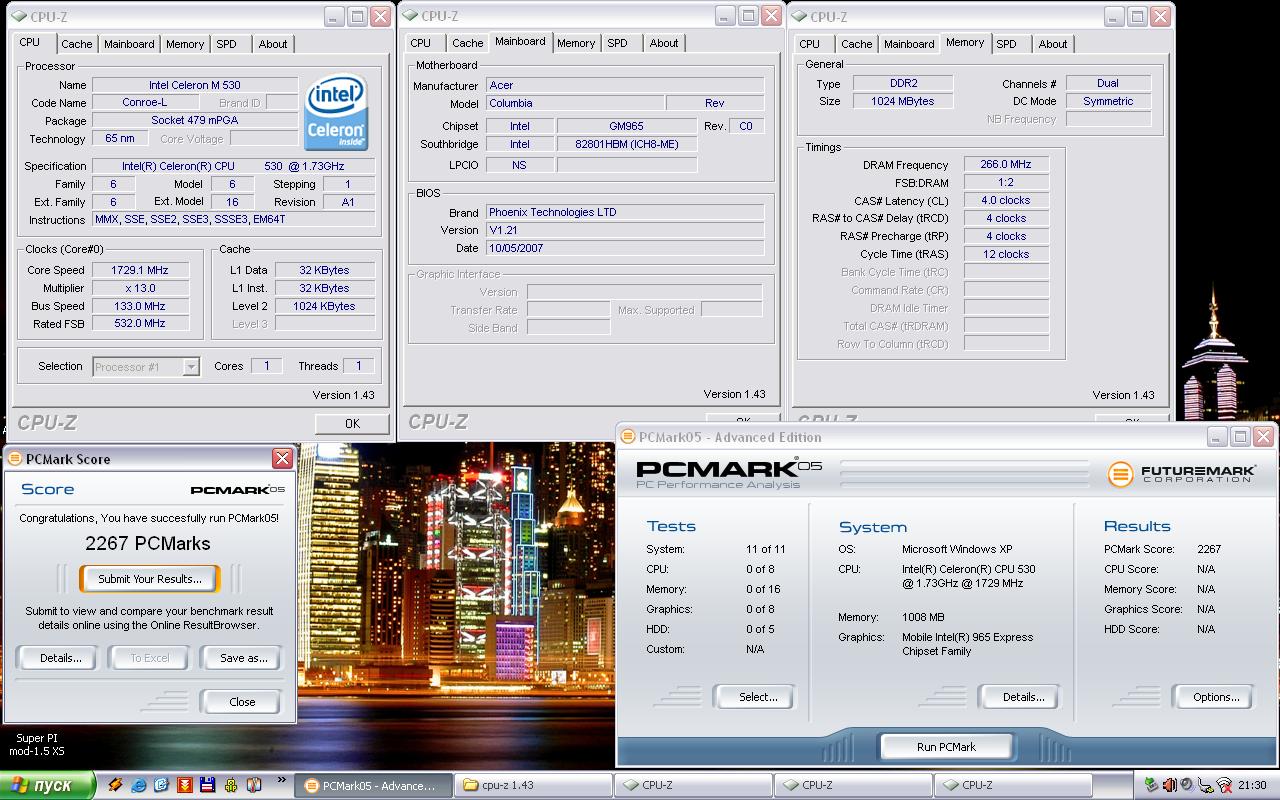Image resolution: width=1280 pixels, height=800 pixels.
Task: Close the PCMark Score dialog with Close button
Action: pos(242,702)
